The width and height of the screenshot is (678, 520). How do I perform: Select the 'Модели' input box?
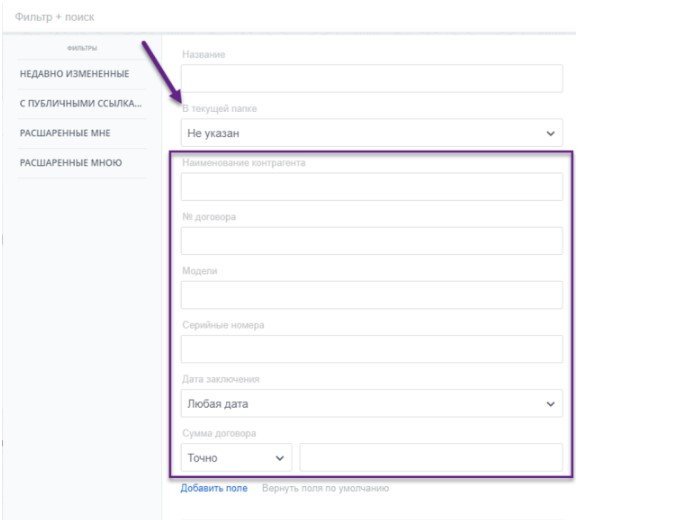pyautogui.click(x=371, y=295)
